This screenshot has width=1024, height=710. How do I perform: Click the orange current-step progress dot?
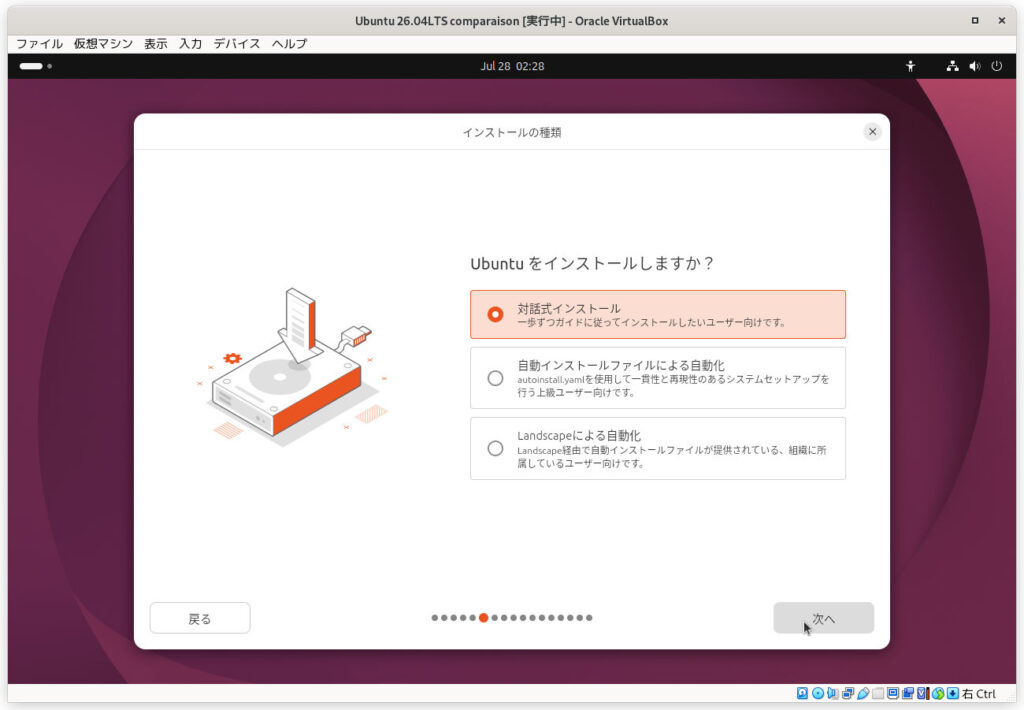tap(483, 618)
